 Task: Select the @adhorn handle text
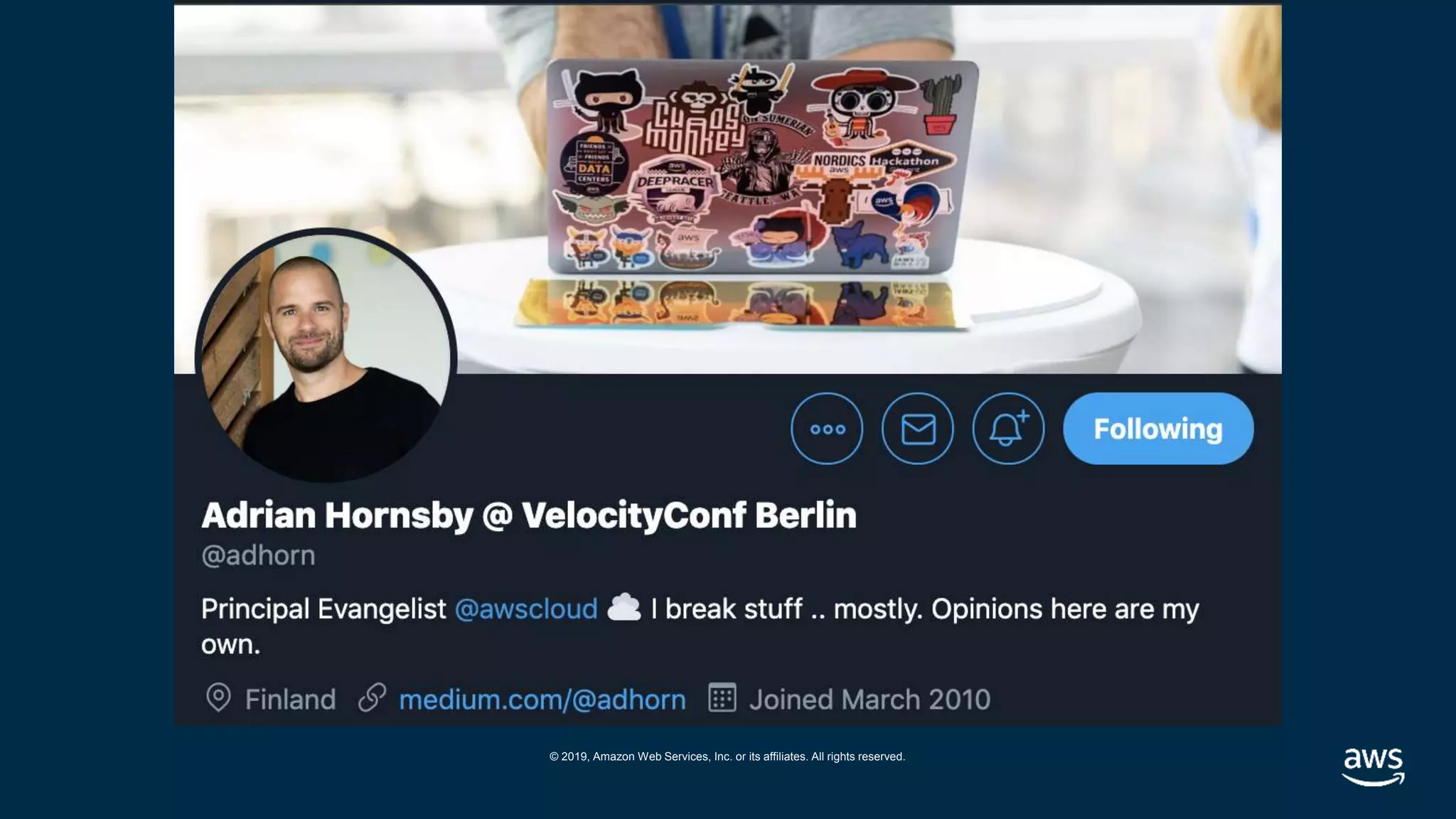click(258, 555)
